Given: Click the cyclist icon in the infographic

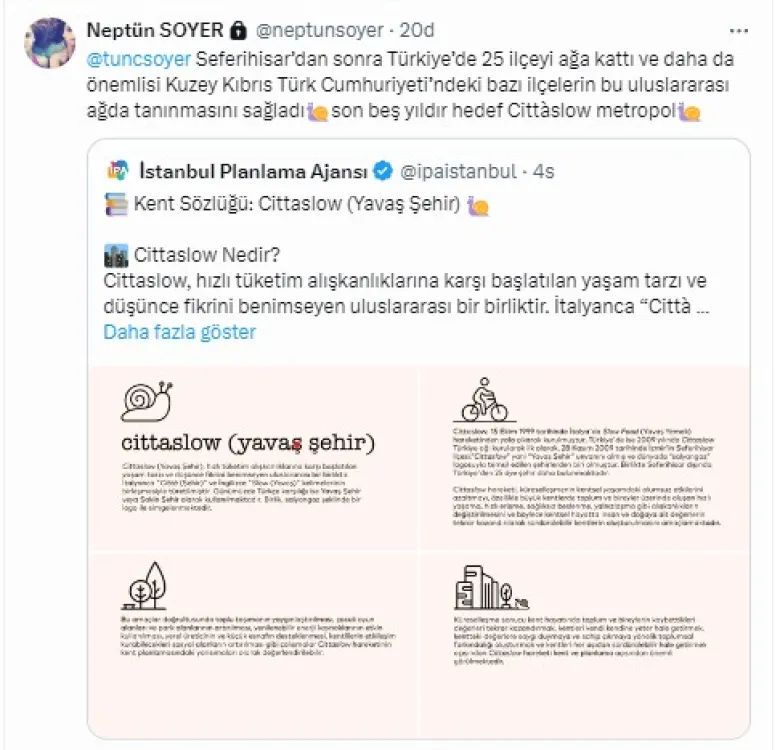Looking at the screenshot, I should coord(484,400).
